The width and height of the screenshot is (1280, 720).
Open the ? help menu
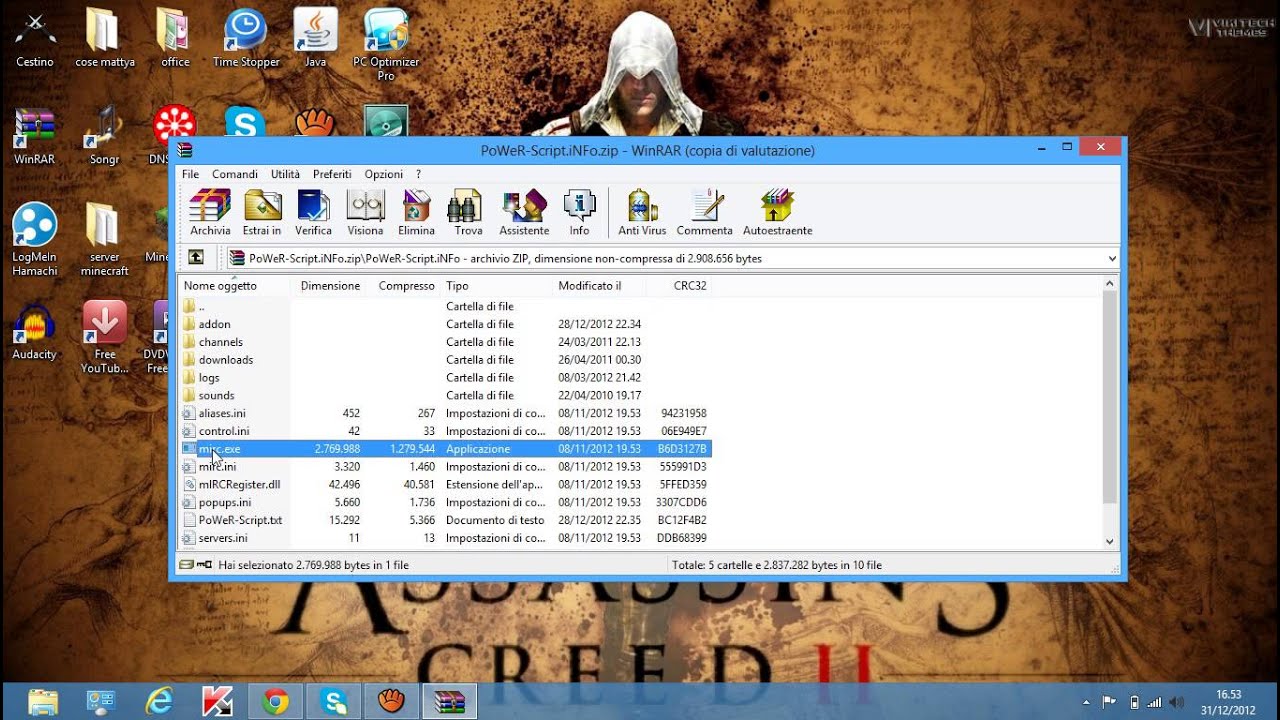point(418,174)
